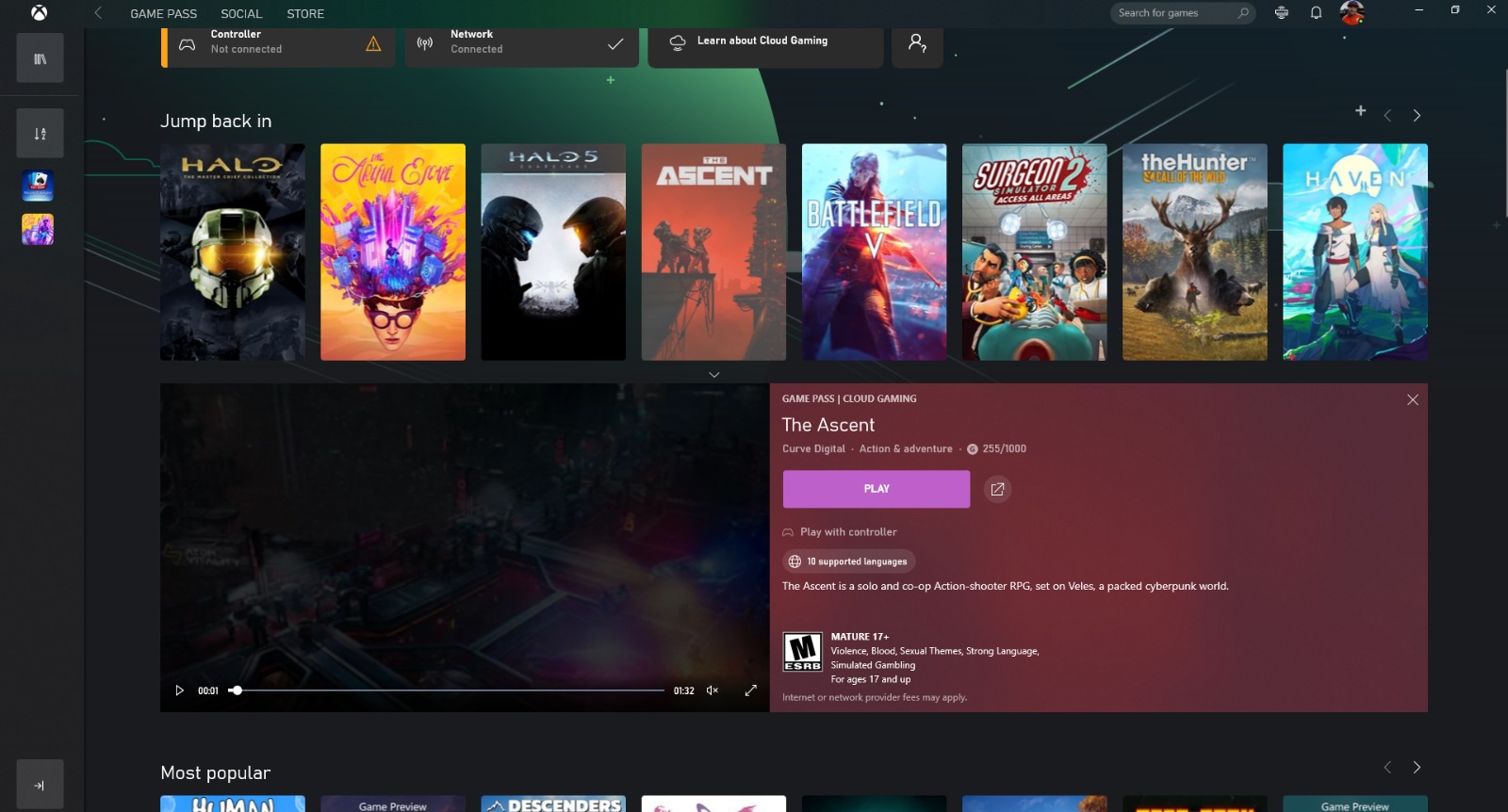
Task: Click the ESRB Mature rating badge
Action: (803, 652)
